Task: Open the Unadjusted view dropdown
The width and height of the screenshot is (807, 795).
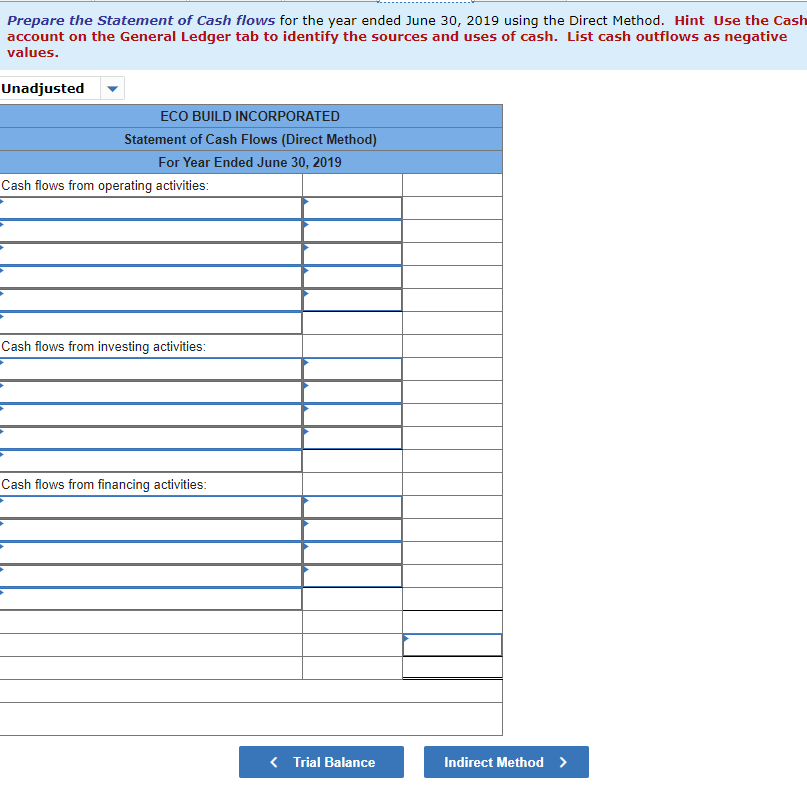Action: (x=113, y=88)
